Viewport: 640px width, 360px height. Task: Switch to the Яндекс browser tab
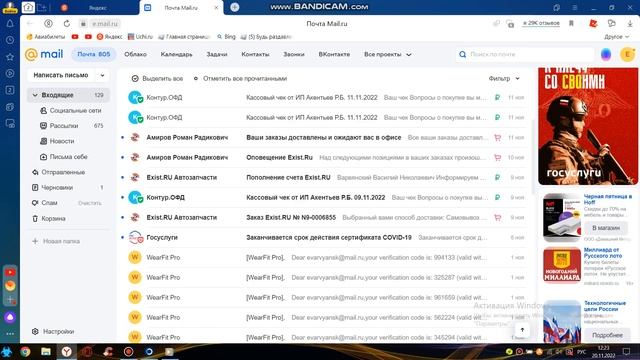point(97,8)
